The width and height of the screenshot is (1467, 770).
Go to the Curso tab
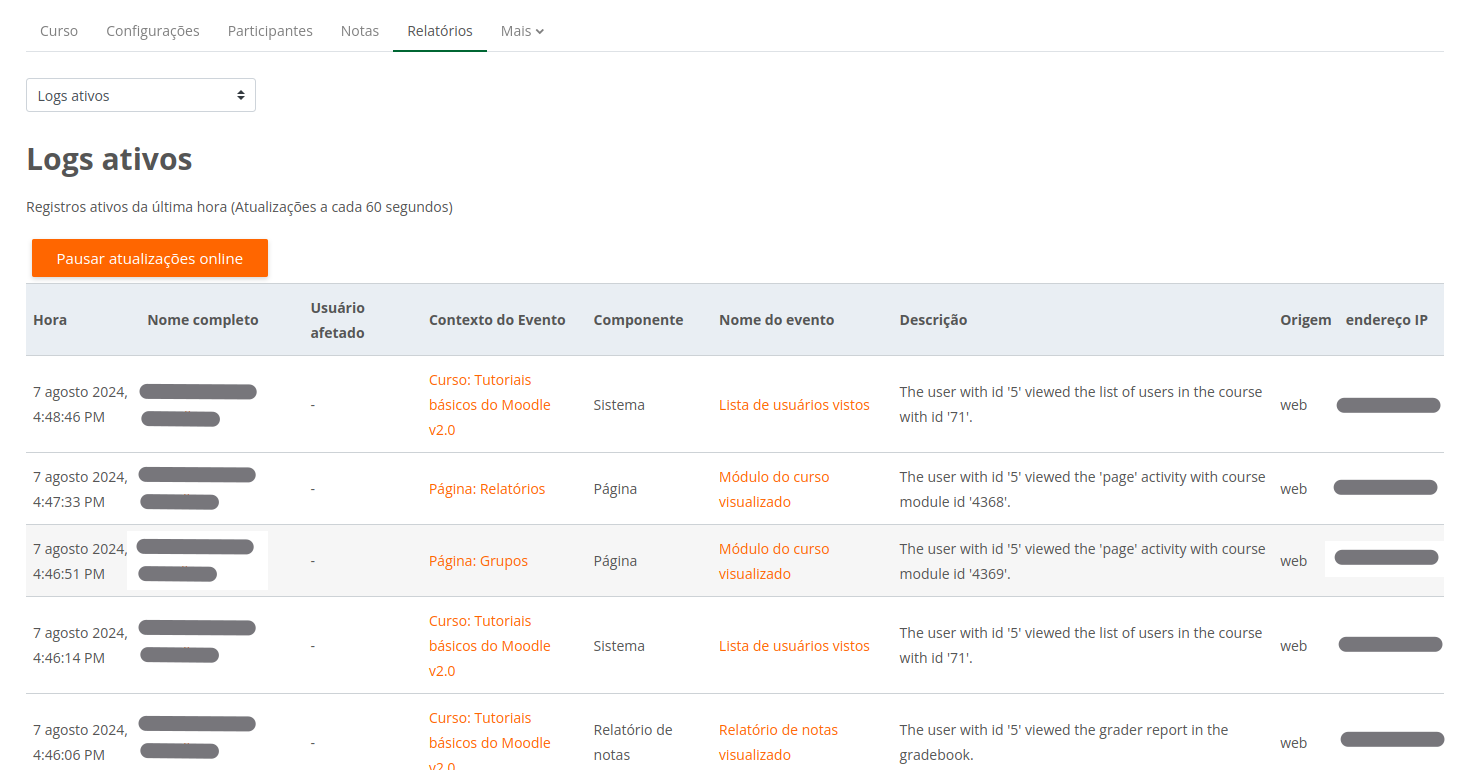pyautogui.click(x=58, y=30)
